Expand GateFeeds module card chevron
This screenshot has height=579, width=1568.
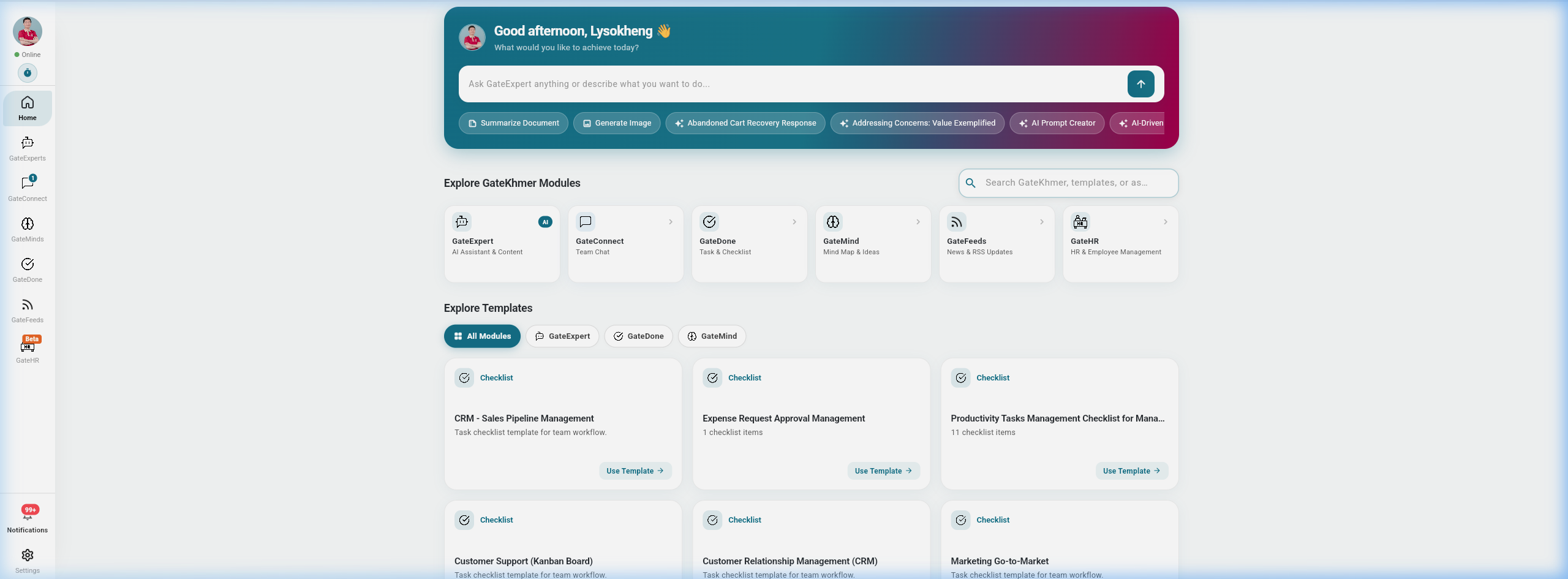[1042, 222]
